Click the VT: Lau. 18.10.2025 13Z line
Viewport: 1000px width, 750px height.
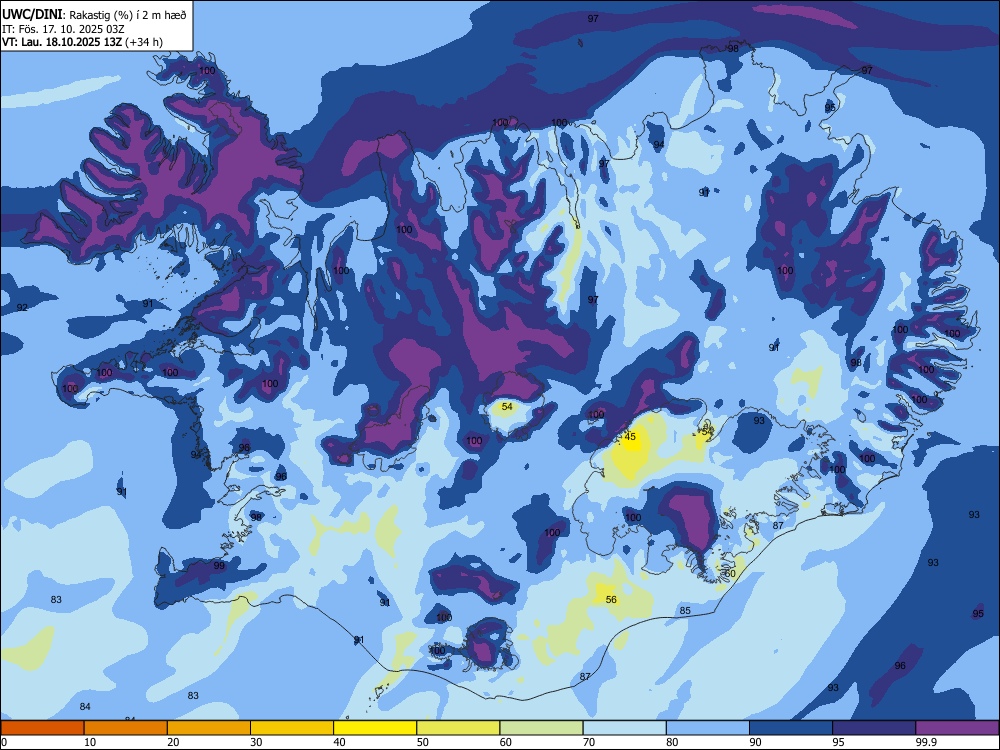point(82,42)
